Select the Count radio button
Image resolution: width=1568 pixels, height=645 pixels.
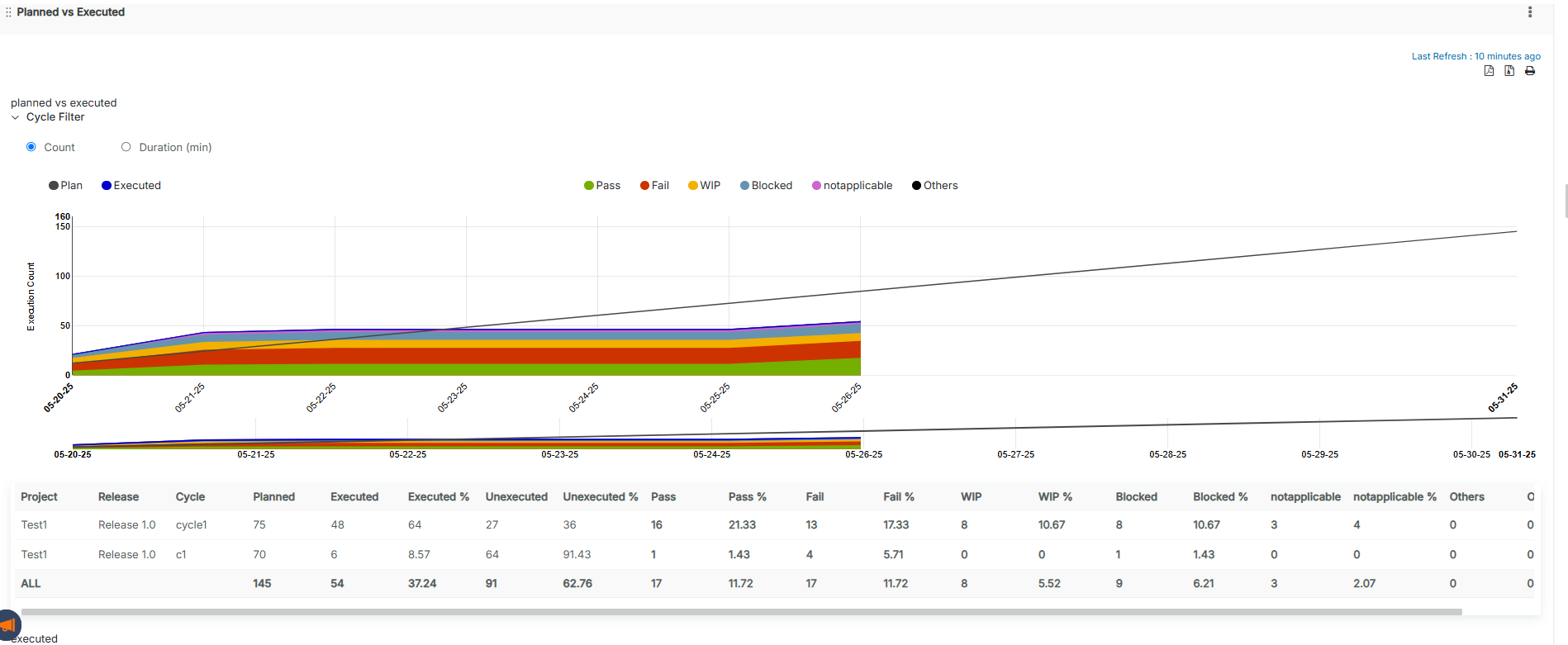(31, 147)
